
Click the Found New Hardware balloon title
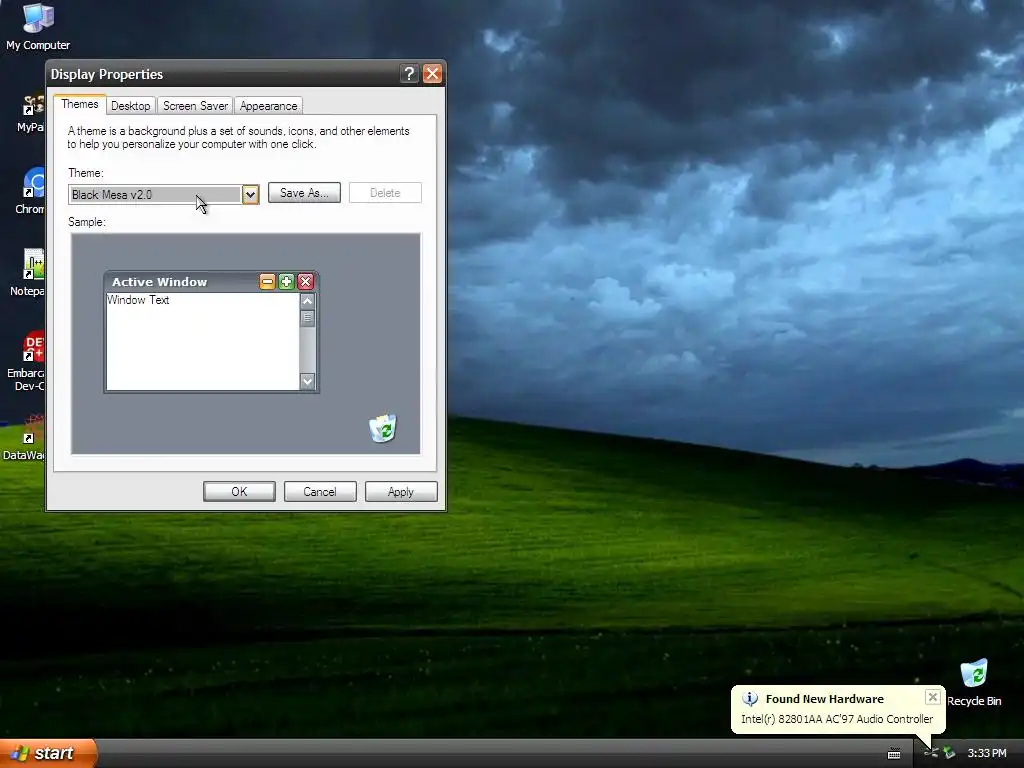point(825,699)
